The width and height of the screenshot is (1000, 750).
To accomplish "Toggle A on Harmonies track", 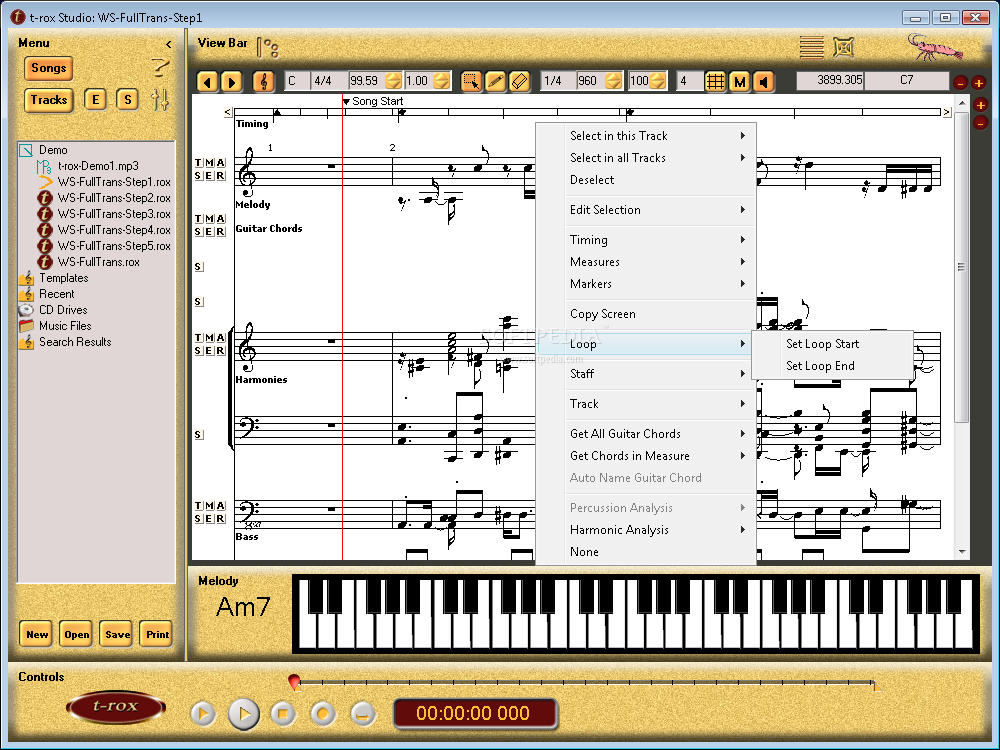I will coord(221,338).
